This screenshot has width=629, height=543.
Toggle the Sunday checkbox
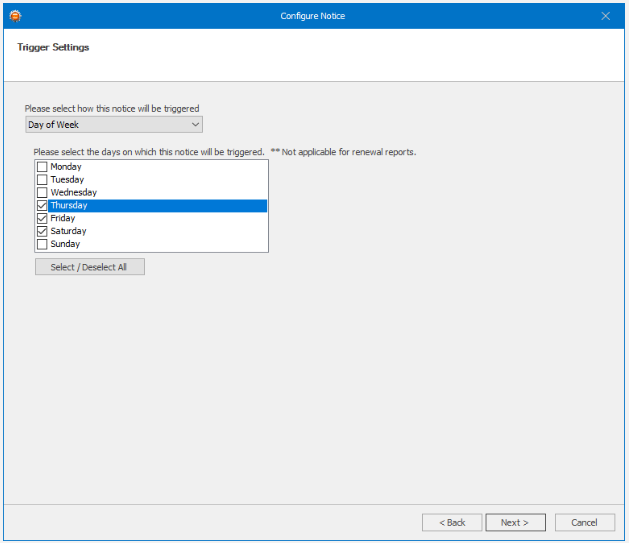(x=42, y=244)
